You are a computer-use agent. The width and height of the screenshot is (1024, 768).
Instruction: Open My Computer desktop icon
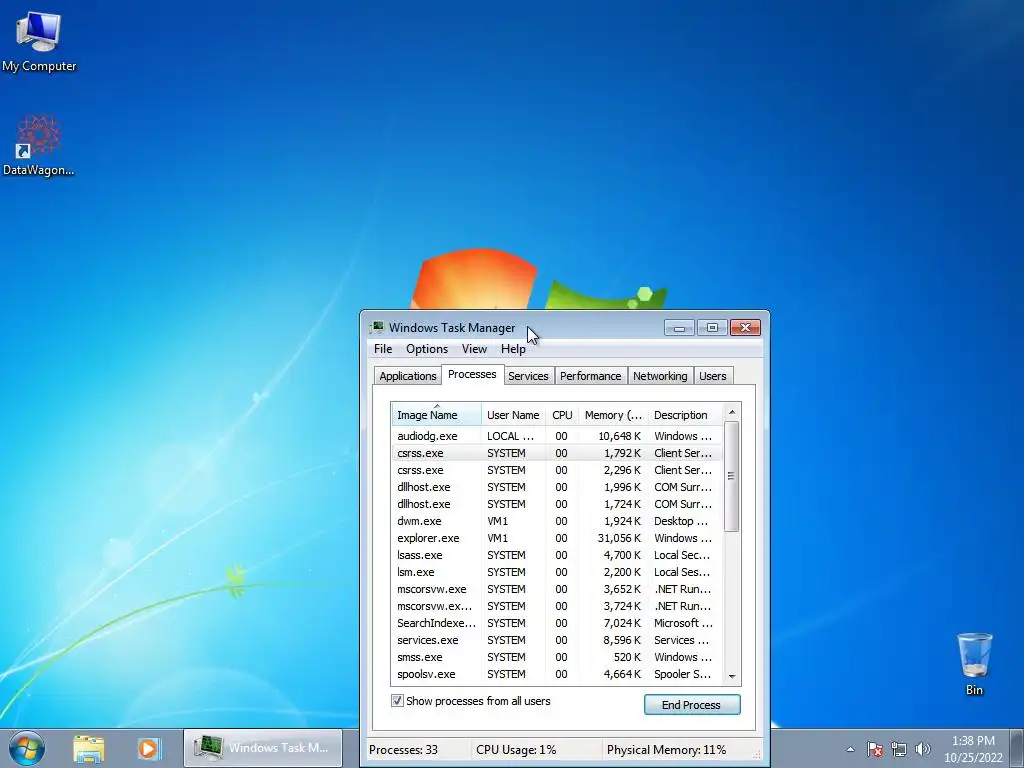tap(39, 41)
